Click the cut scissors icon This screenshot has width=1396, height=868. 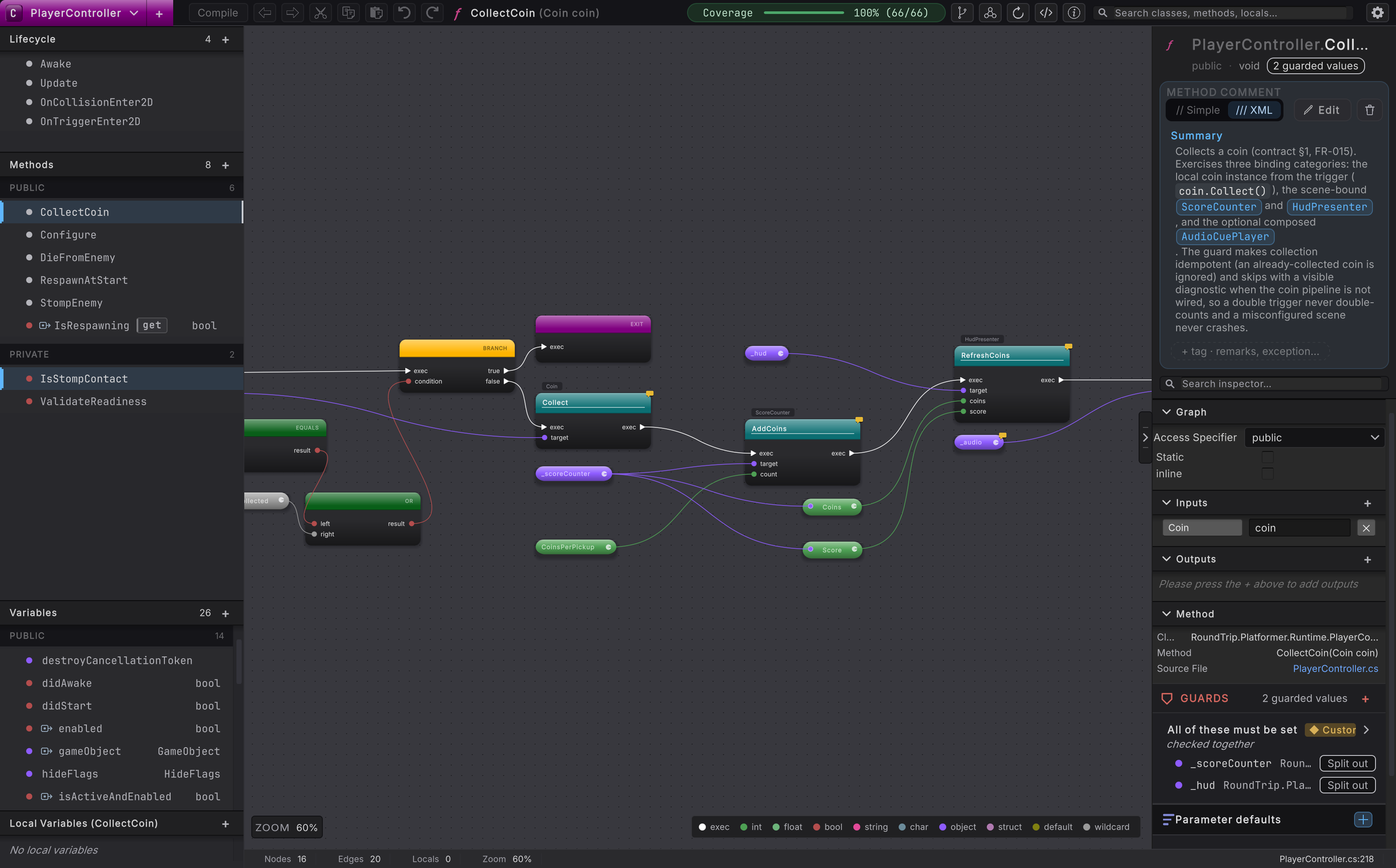pos(320,13)
